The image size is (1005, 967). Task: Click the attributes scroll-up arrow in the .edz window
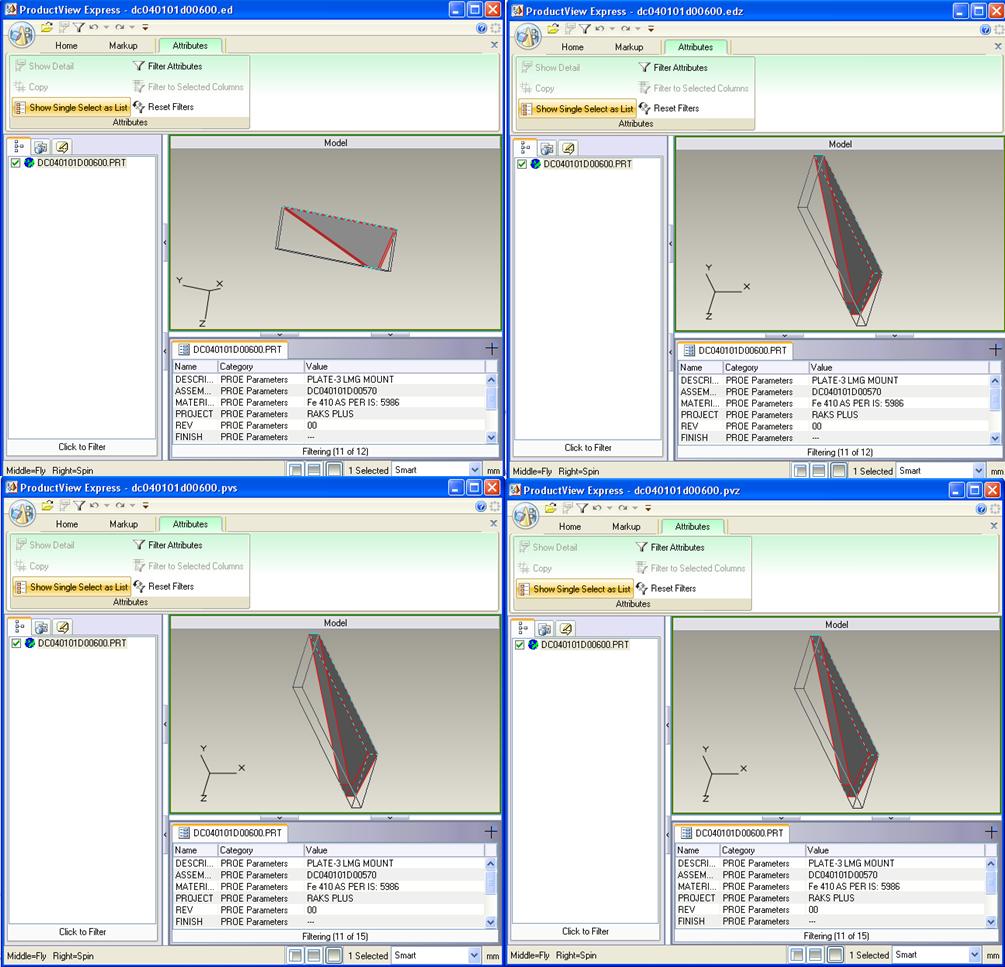(x=995, y=381)
